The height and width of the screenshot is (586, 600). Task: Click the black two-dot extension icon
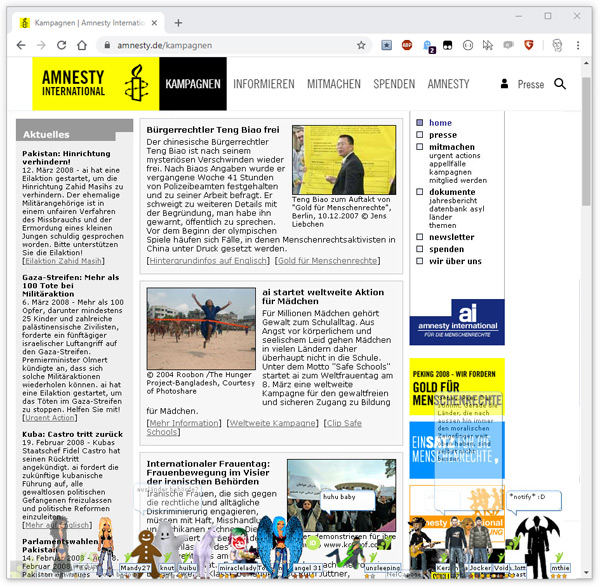pyautogui.click(x=447, y=46)
